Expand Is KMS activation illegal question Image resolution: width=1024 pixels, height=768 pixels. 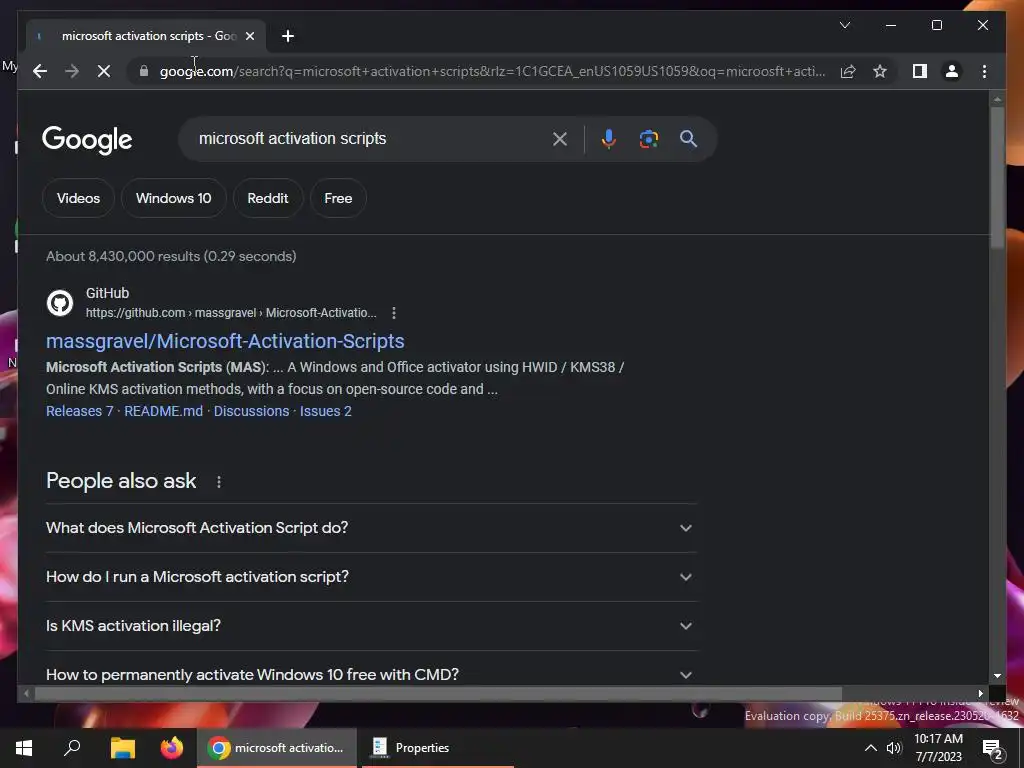click(x=370, y=626)
